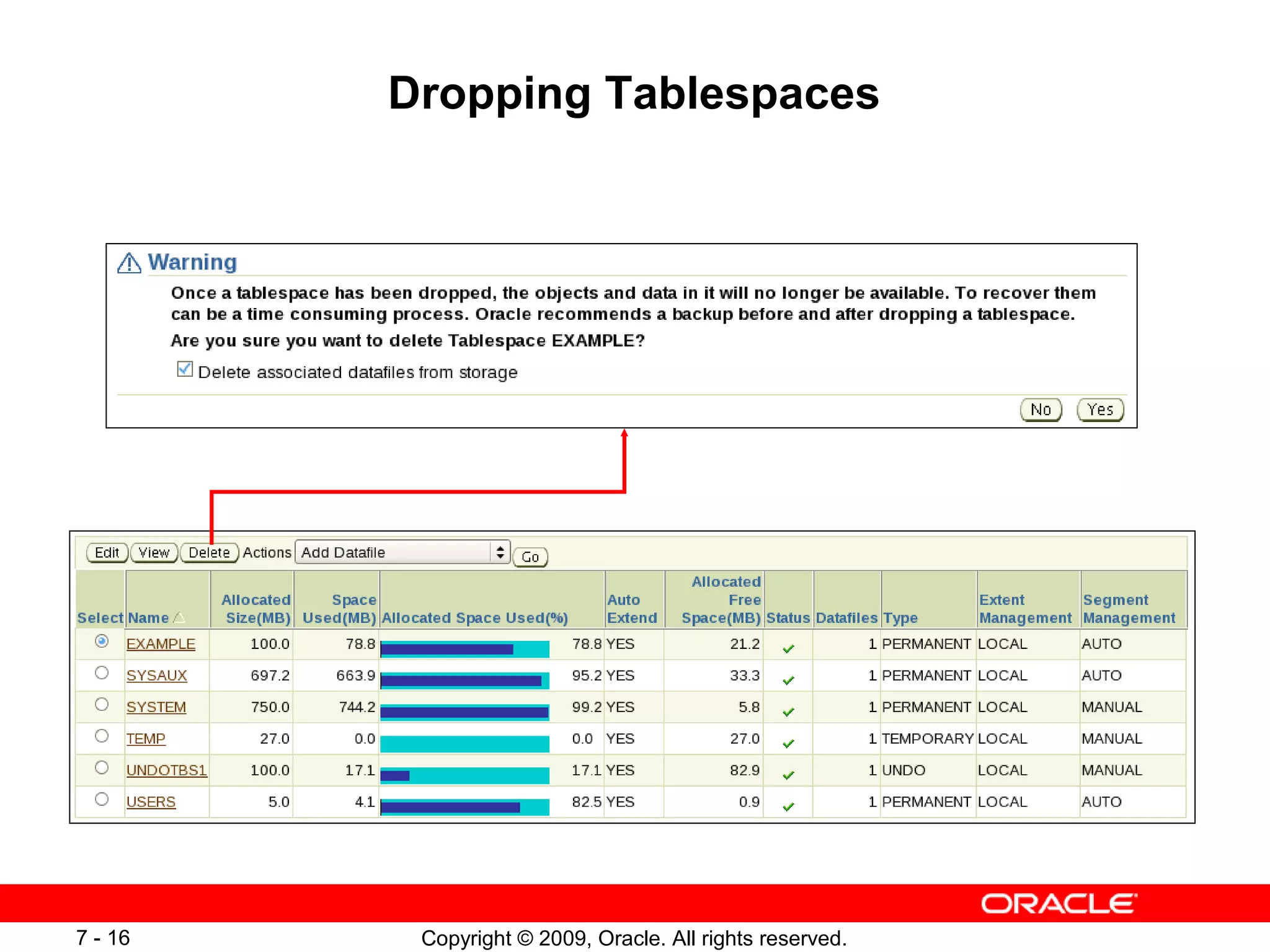Click green status checkmark in UNDOTBS1 row
Screen dimensions: 1270x952
(788, 775)
